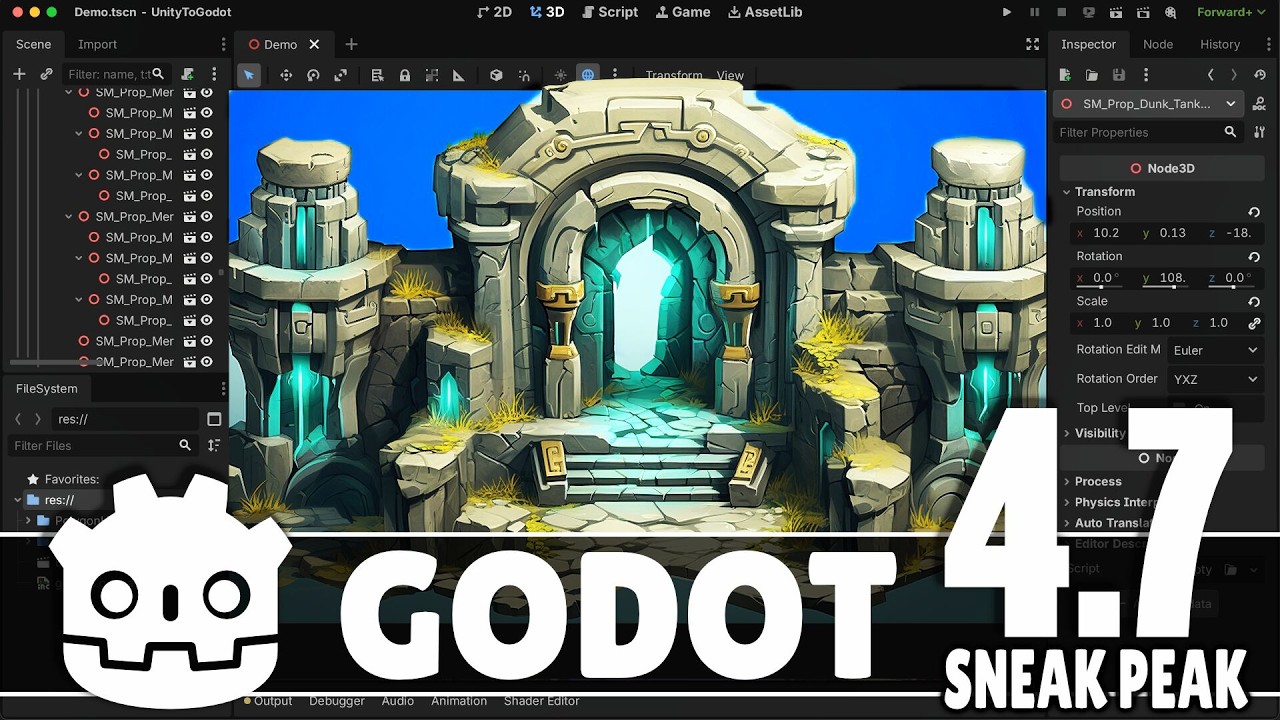The height and width of the screenshot is (720, 1280).
Task: Toggle local space cube mode
Action: tap(496, 75)
